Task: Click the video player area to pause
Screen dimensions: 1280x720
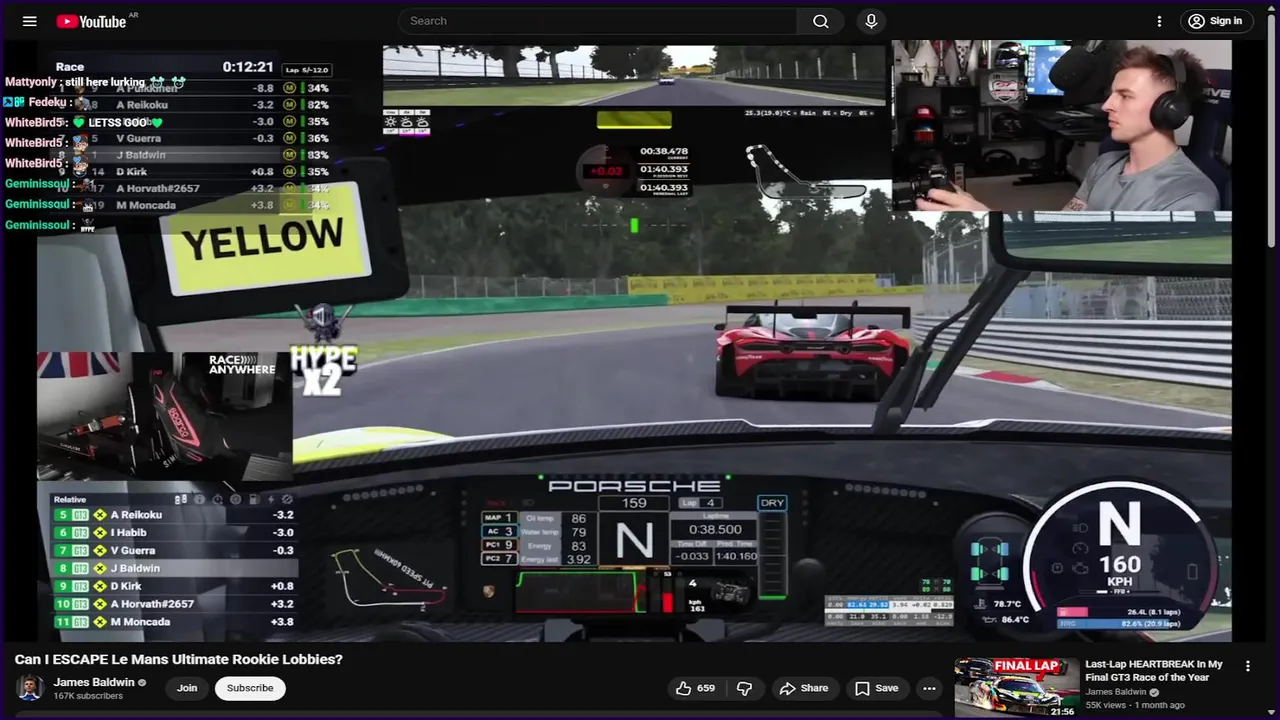Action: 634,340
